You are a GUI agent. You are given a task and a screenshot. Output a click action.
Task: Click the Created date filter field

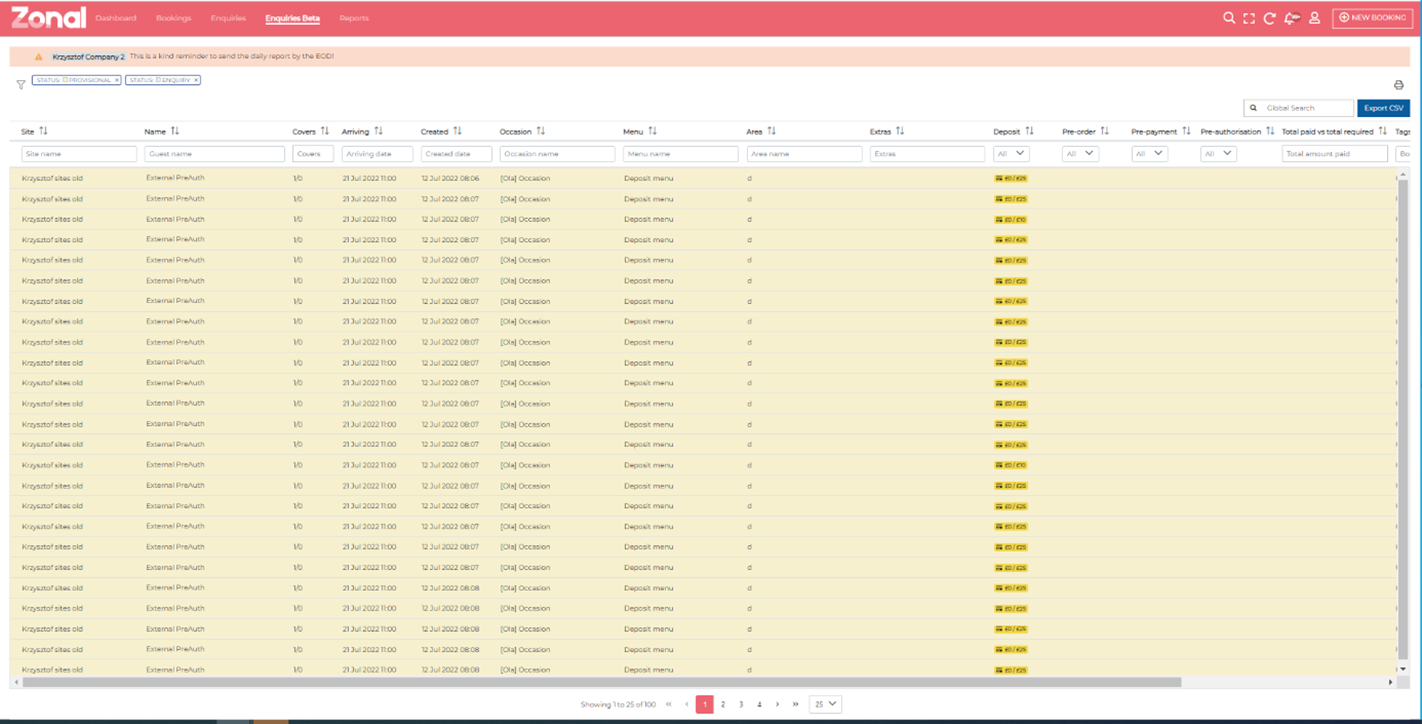tap(456, 154)
